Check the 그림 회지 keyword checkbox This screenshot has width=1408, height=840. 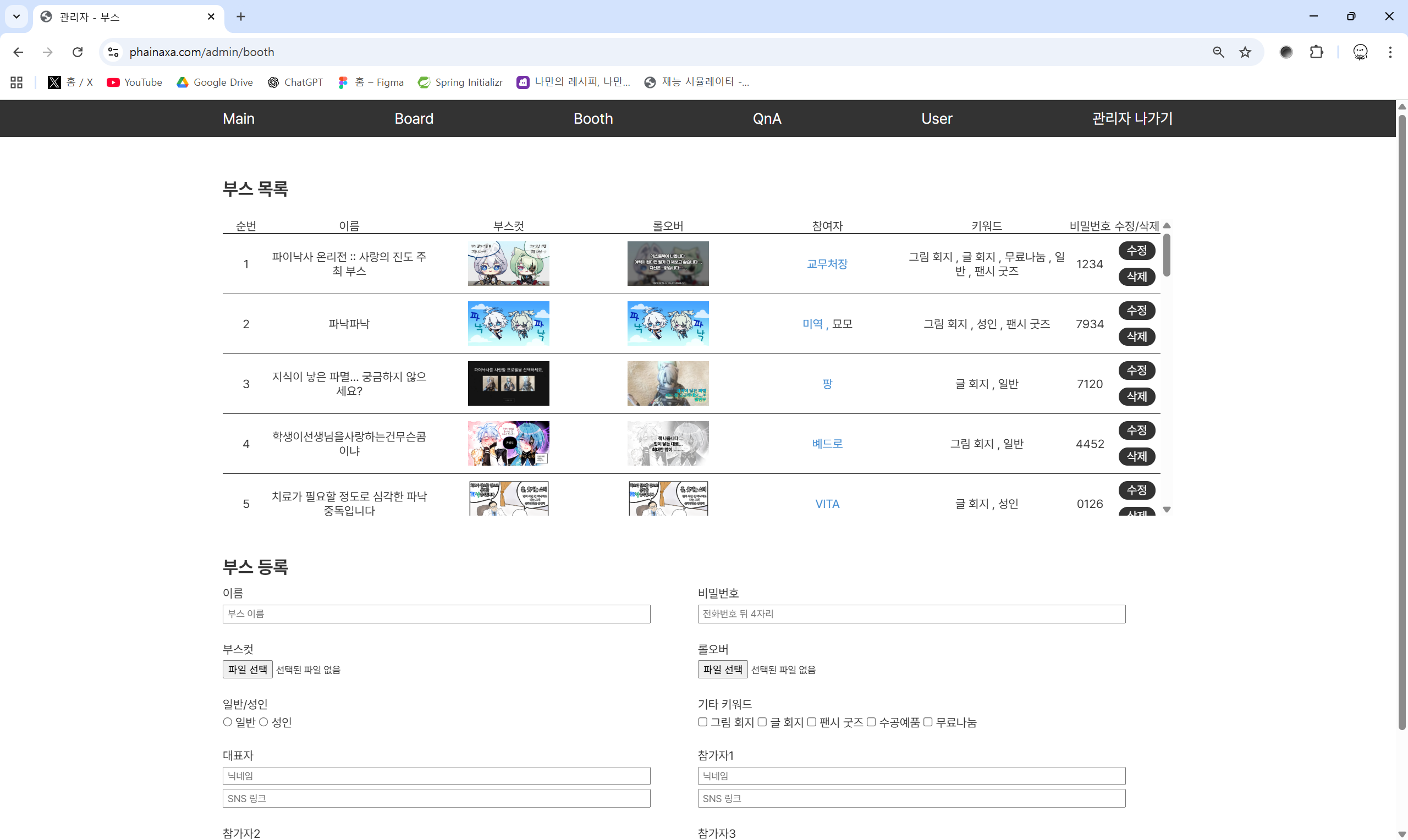[x=702, y=722]
